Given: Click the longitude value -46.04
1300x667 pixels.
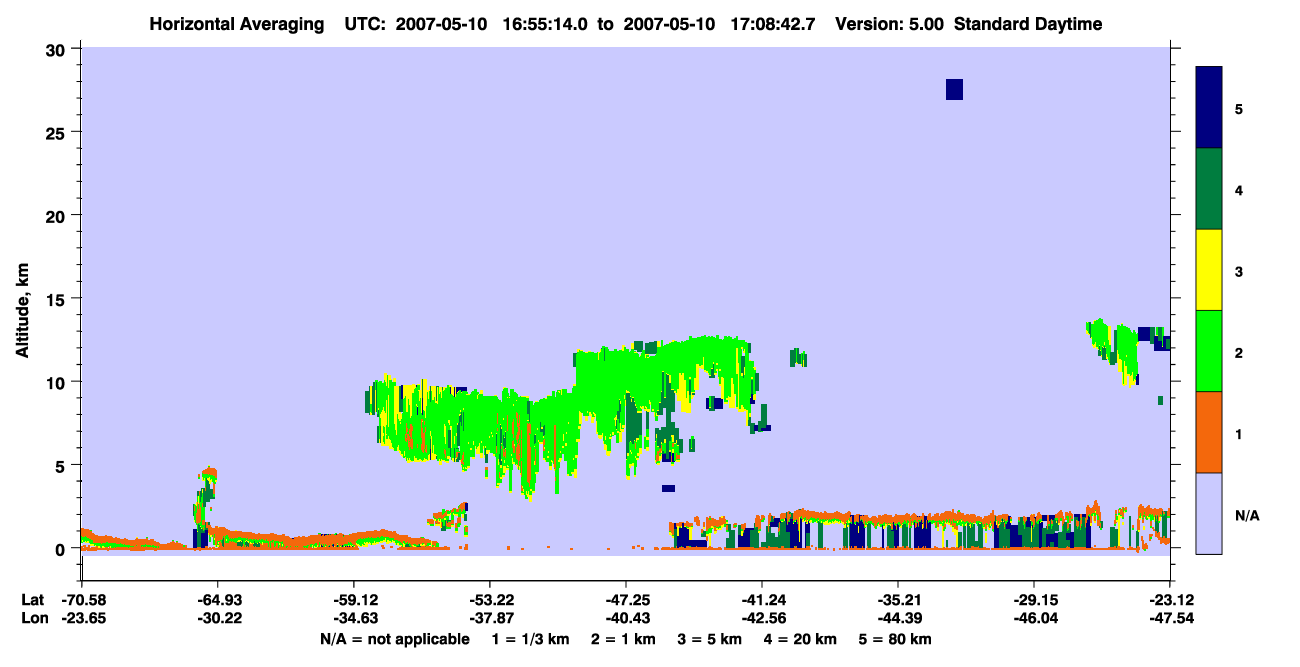Looking at the screenshot, I should coord(1034,619).
